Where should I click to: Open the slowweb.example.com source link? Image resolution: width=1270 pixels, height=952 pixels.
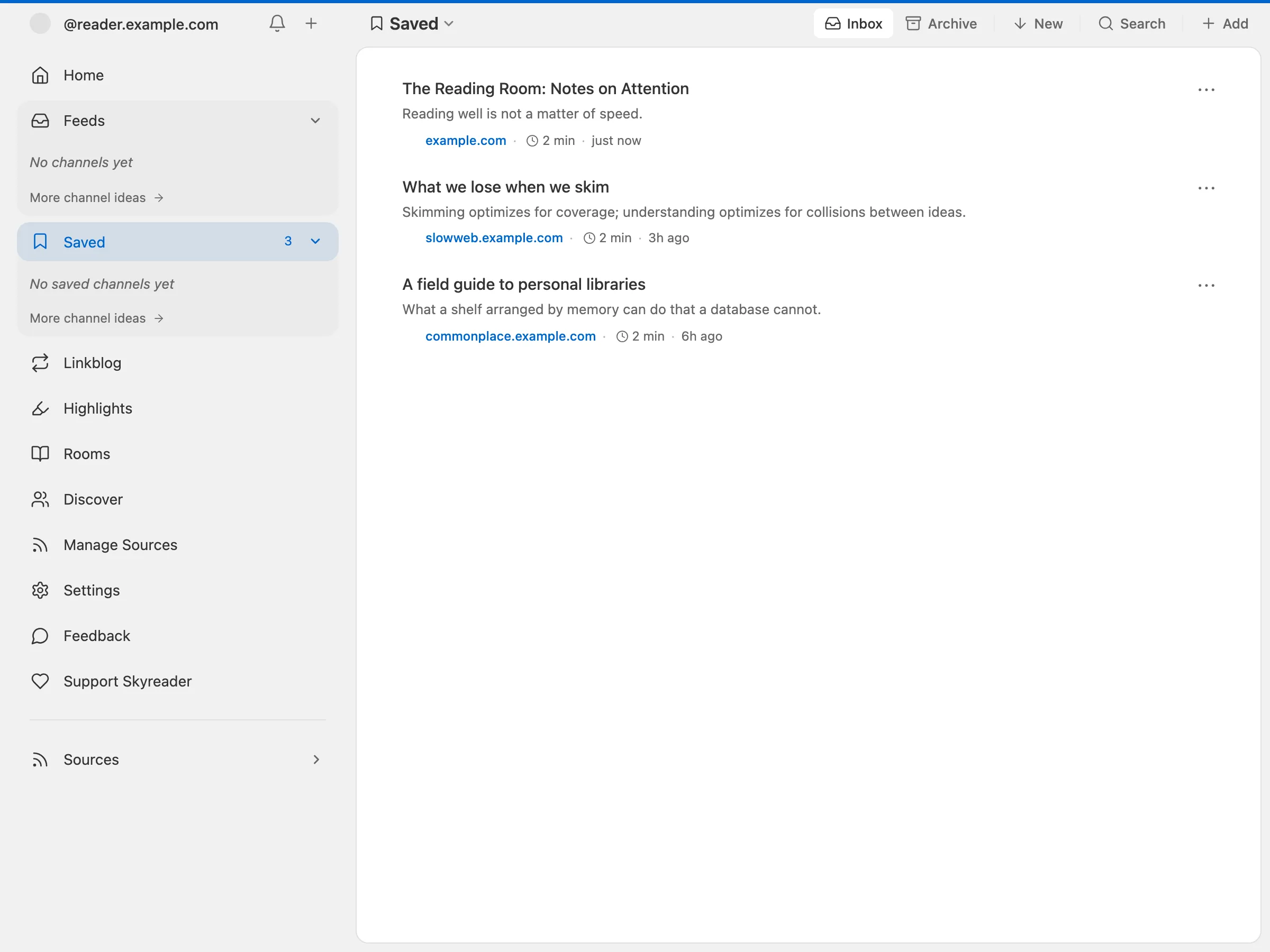pyautogui.click(x=494, y=238)
